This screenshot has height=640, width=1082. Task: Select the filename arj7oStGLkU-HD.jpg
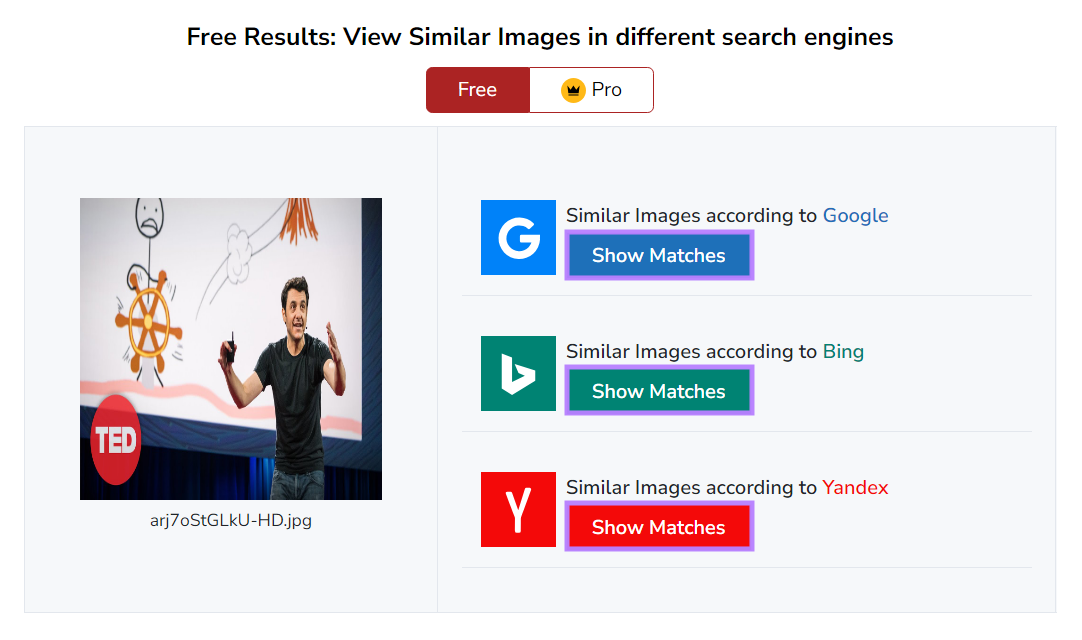[x=230, y=520]
